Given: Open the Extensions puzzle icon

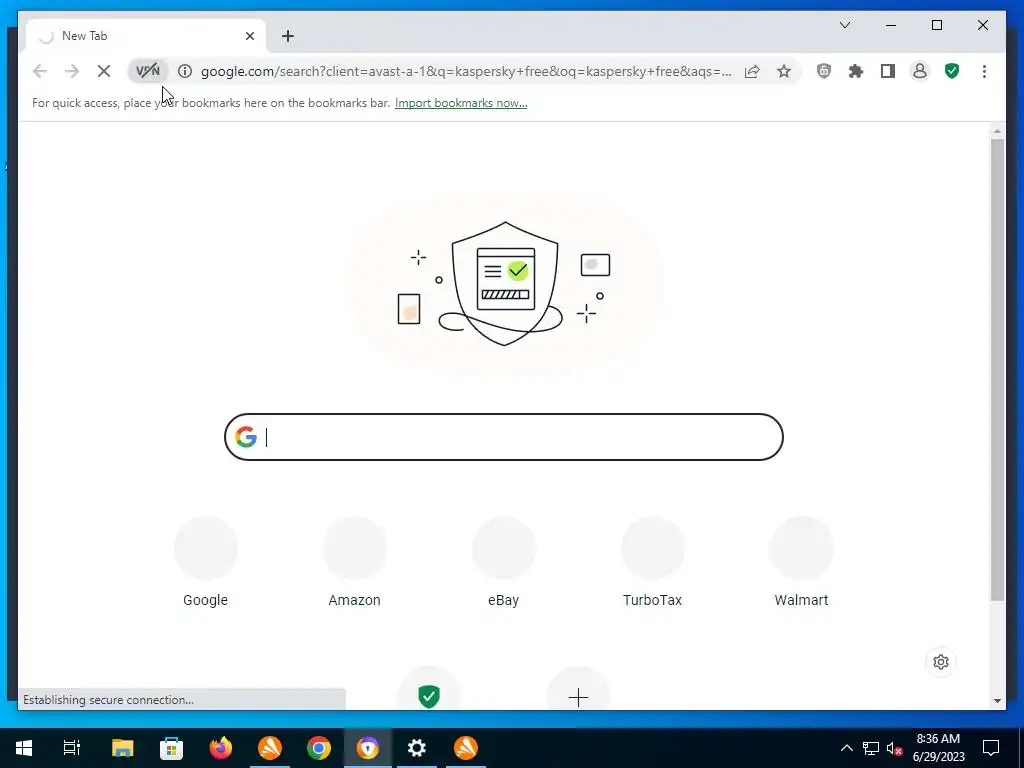Looking at the screenshot, I should tap(856, 71).
